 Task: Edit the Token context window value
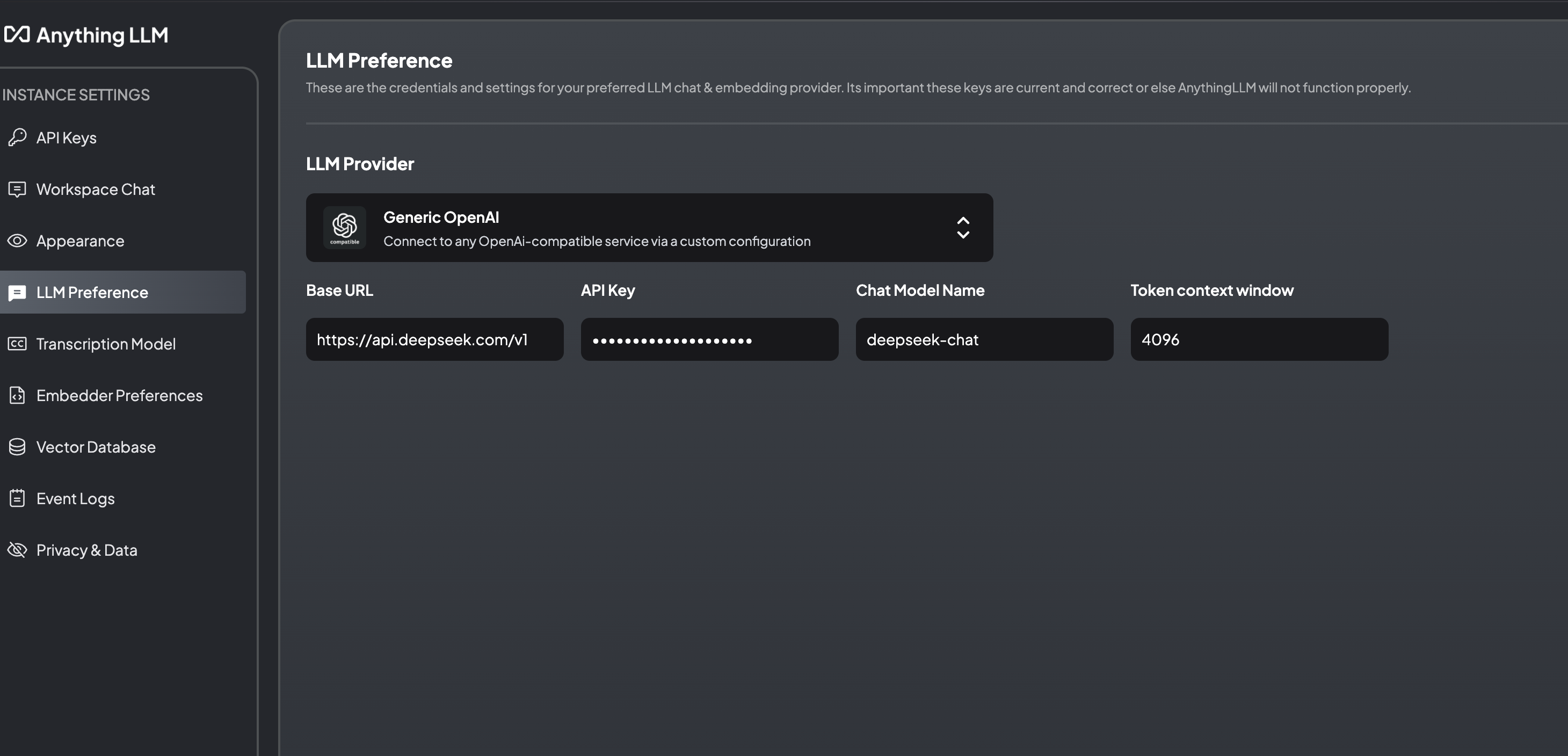click(x=1259, y=340)
